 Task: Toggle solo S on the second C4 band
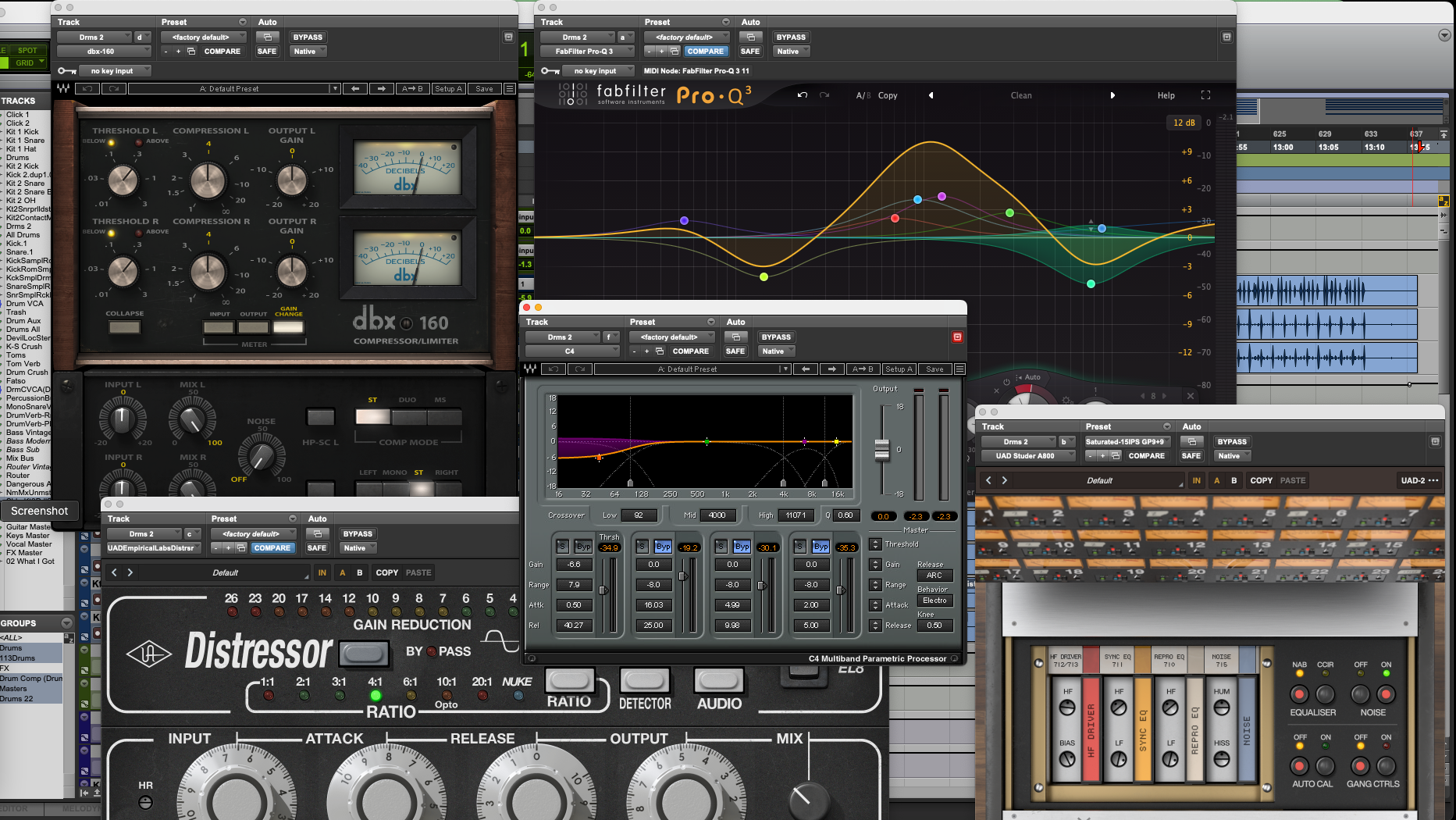(642, 547)
